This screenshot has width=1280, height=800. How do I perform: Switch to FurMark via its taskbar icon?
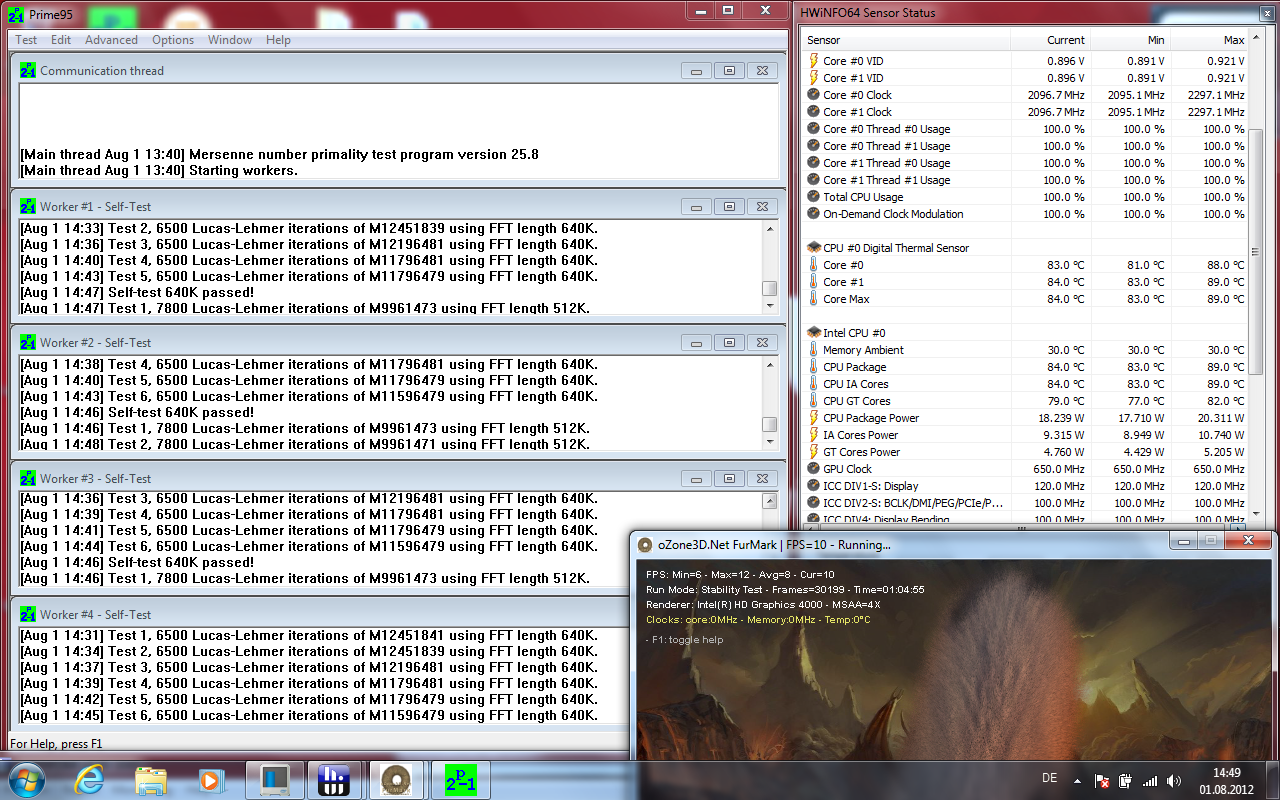point(396,779)
